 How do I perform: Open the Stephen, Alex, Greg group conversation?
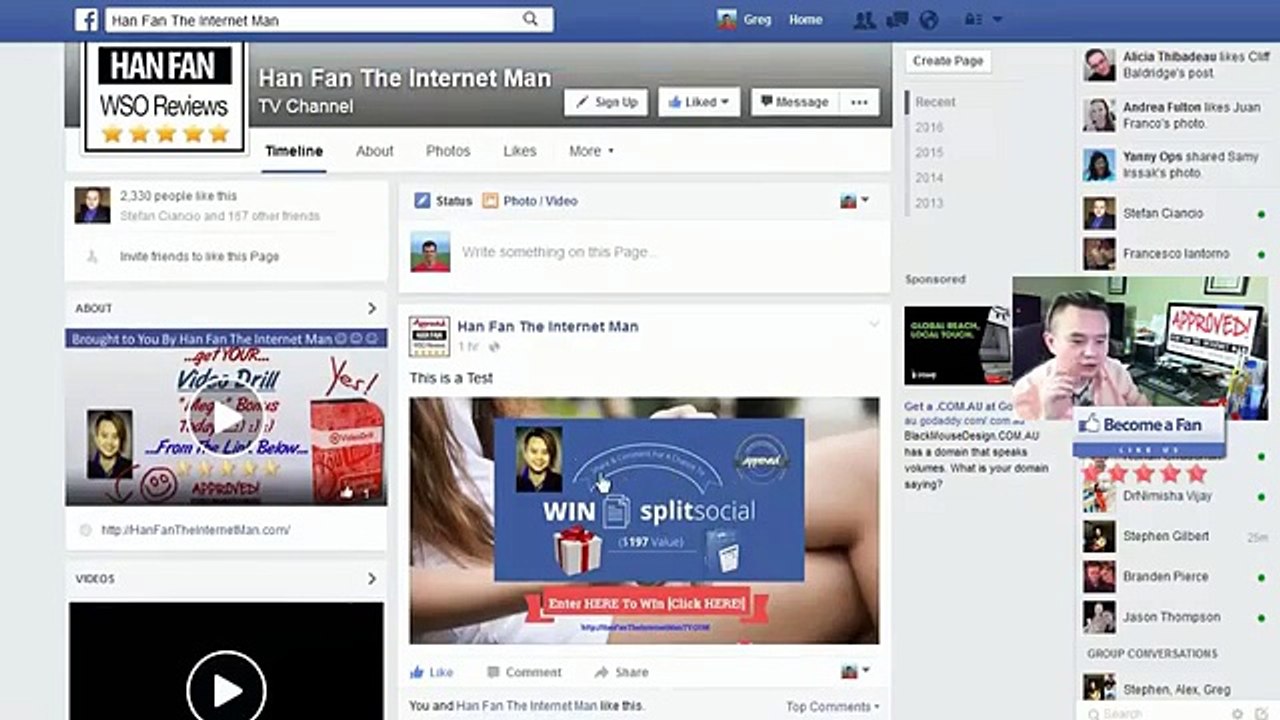point(1175,689)
